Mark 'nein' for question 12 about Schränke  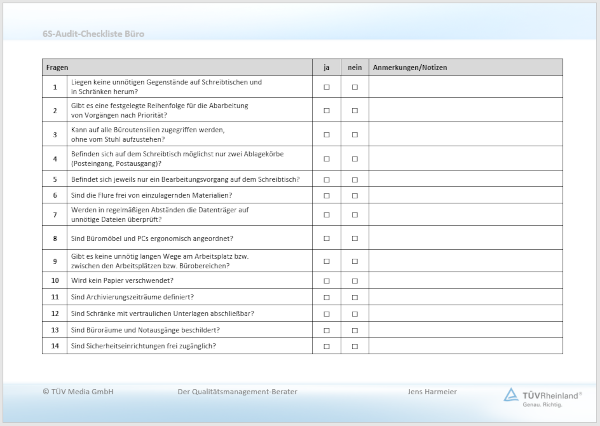(355, 314)
